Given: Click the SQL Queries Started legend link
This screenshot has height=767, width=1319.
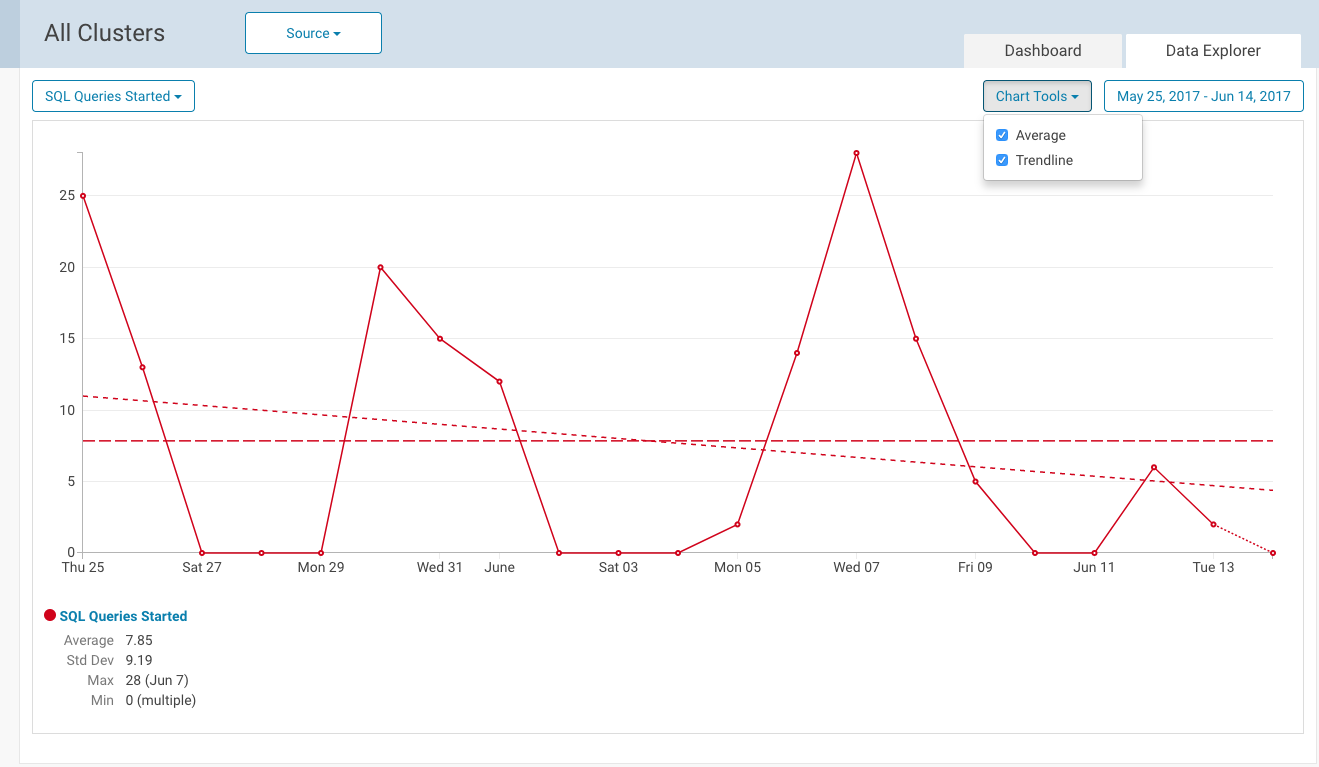Looking at the screenshot, I should tap(123, 616).
